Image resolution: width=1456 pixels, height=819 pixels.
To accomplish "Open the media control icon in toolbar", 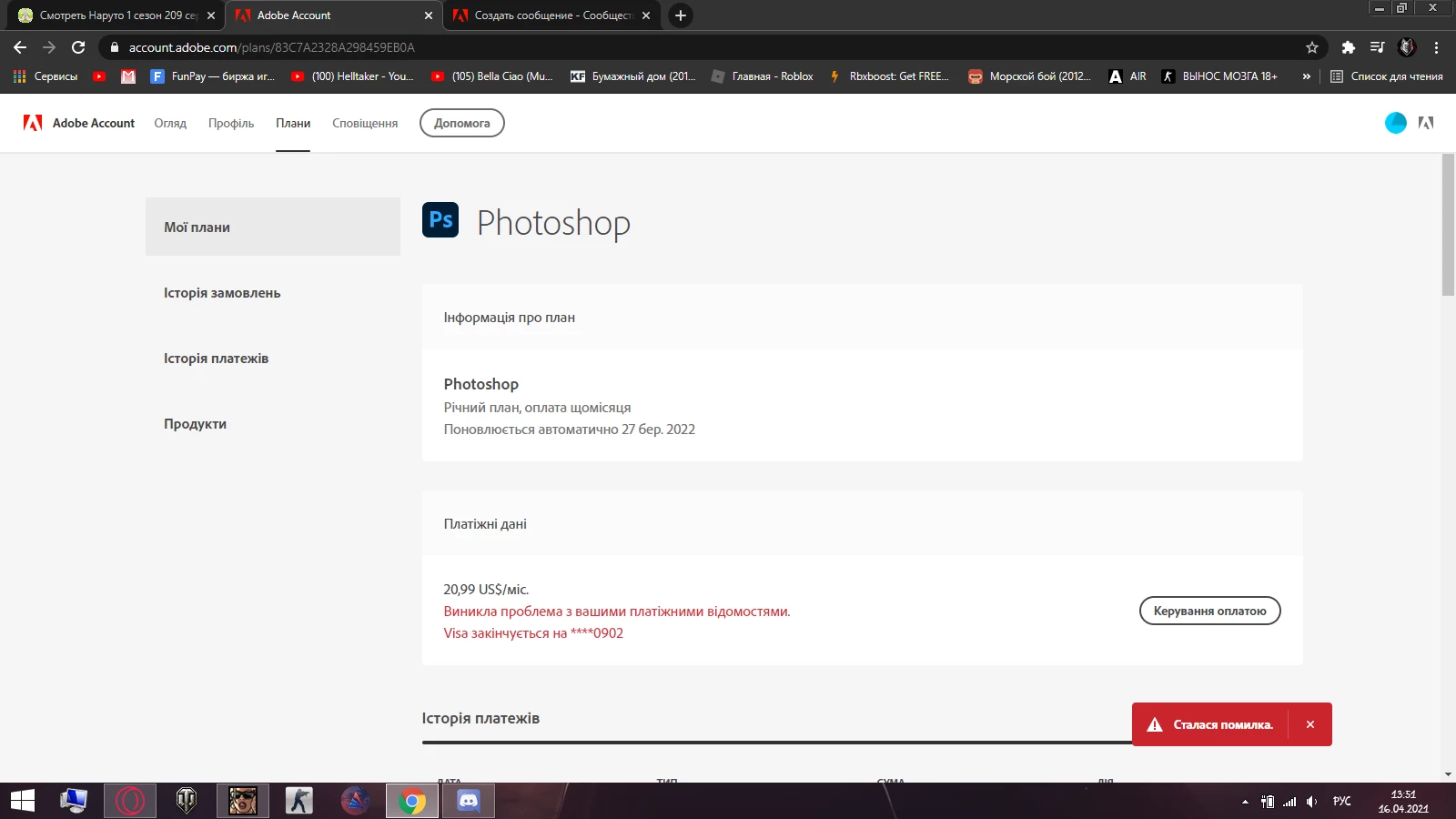I will click(1377, 47).
